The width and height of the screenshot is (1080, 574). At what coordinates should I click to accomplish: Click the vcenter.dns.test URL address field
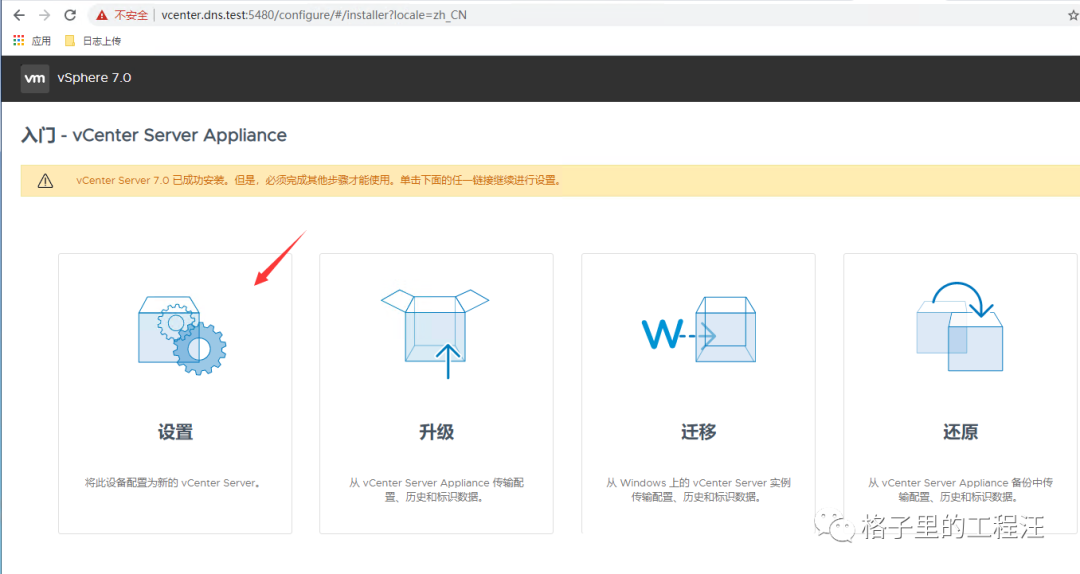click(313, 15)
